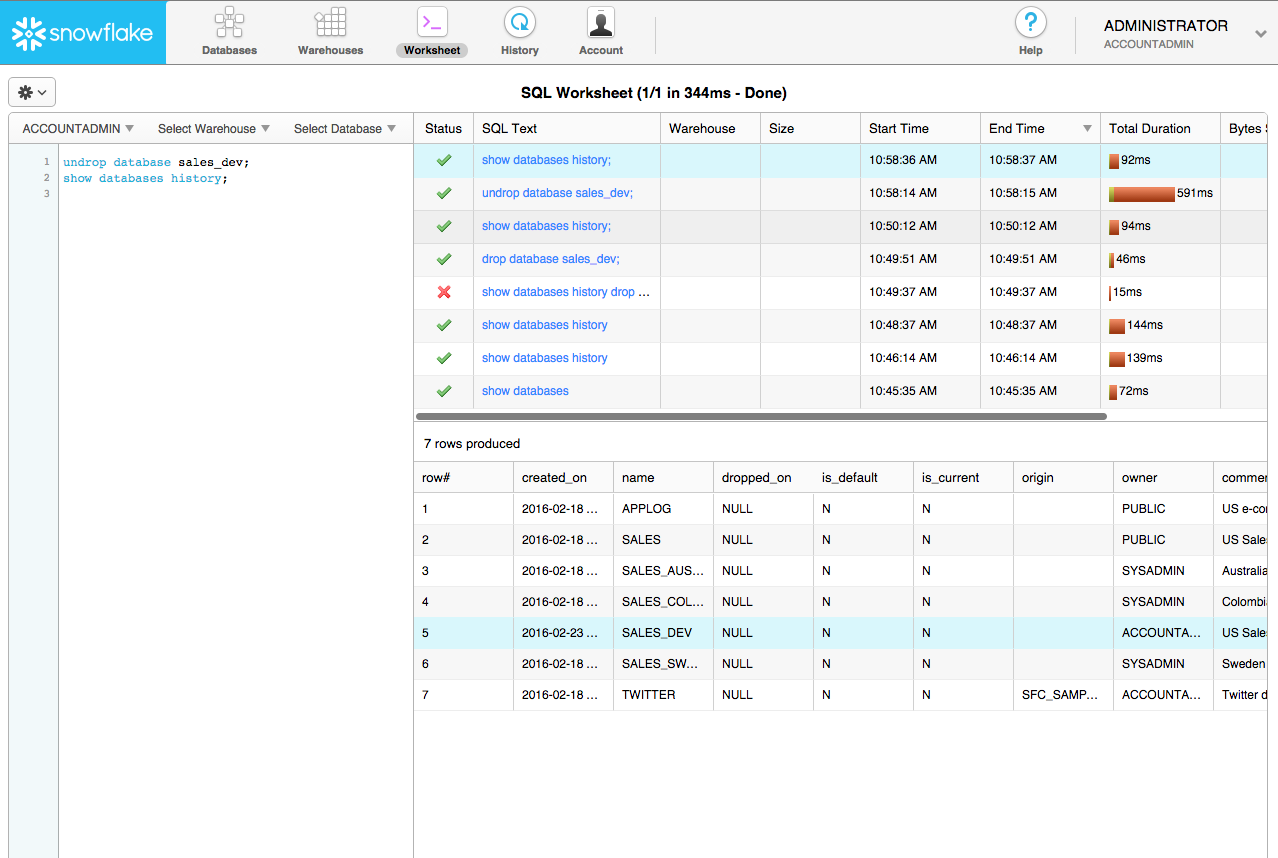Click the 10:49:51 AM start time cell

coord(920,259)
